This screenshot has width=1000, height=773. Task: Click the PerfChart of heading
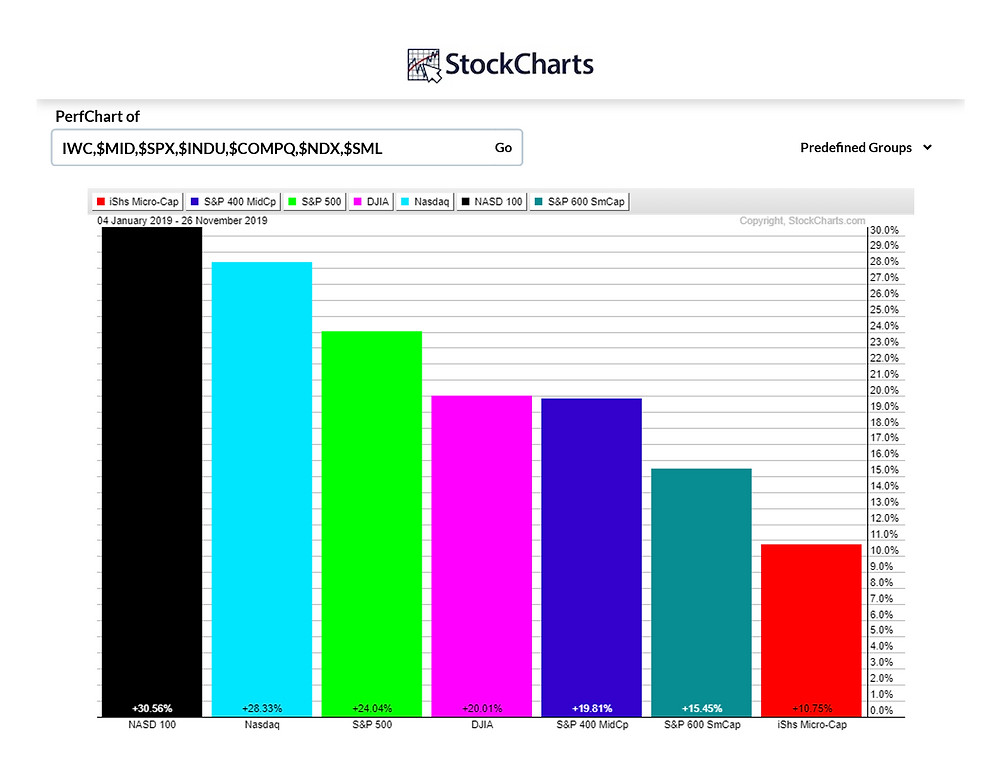click(x=97, y=117)
